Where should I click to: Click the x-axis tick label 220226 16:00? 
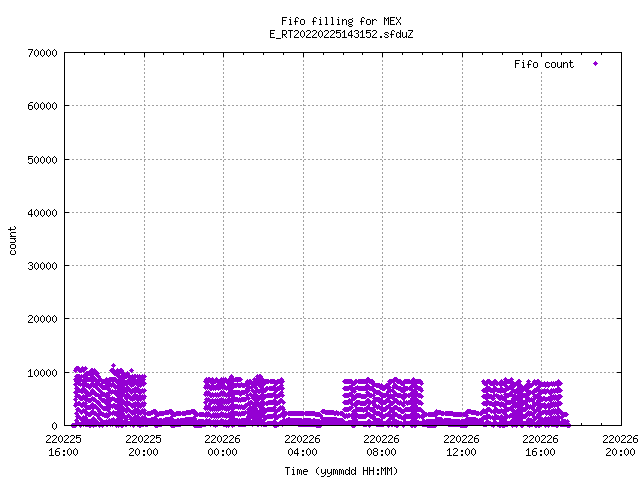[x=540, y=445]
